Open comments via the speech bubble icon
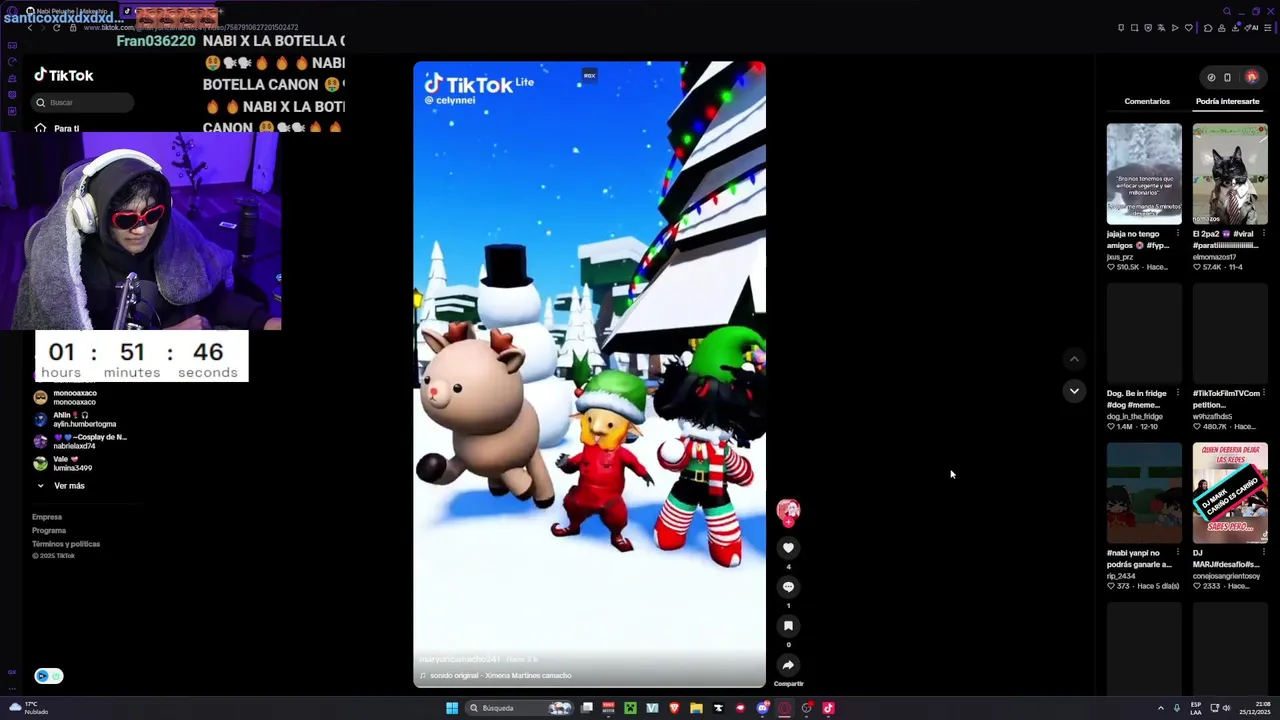 pyautogui.click(x=788, y=587)
